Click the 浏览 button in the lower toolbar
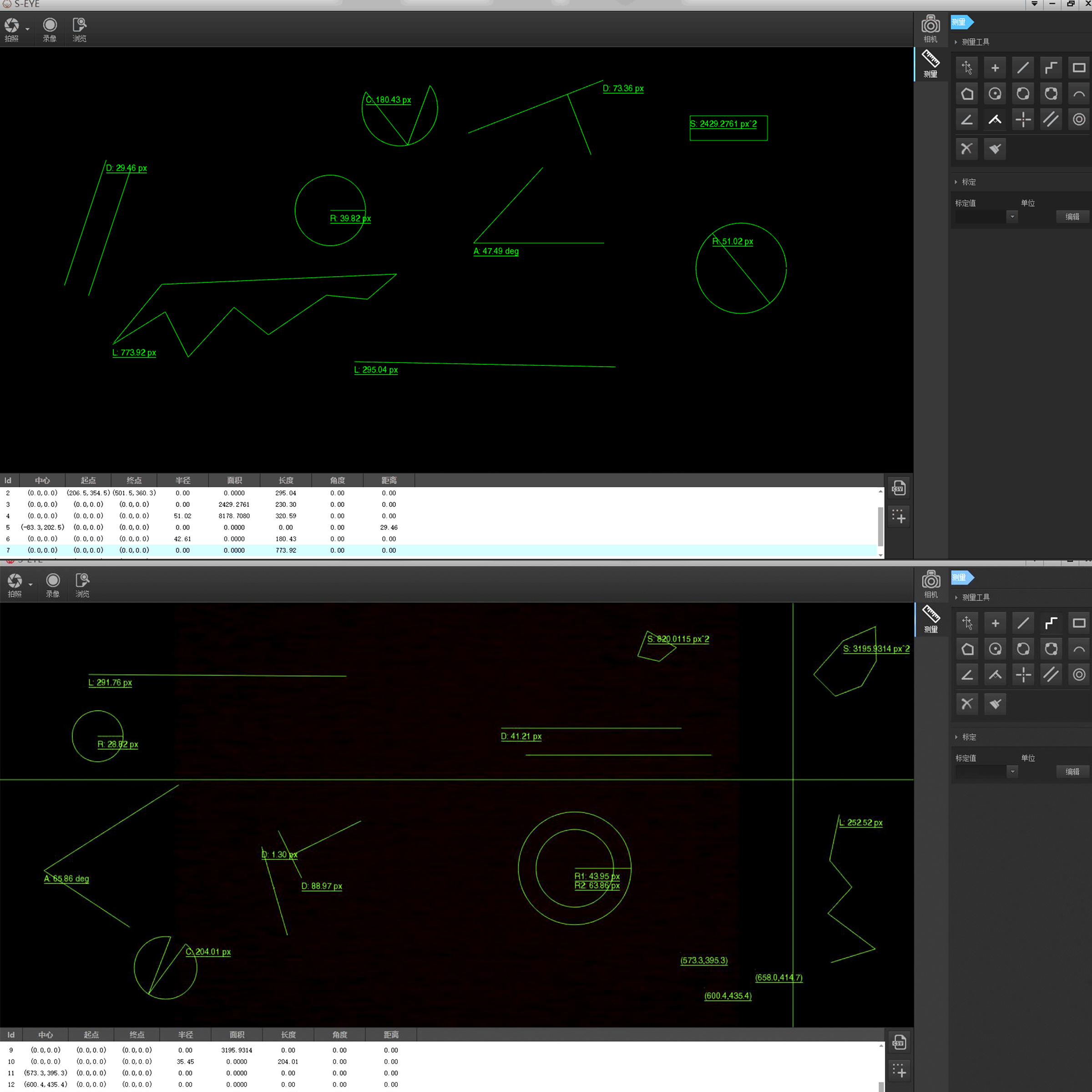The height and width of the screenshot is (1092, 1092). click(x=82, y=585)
